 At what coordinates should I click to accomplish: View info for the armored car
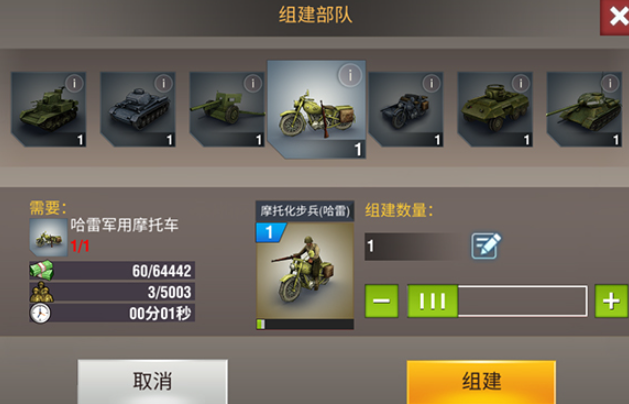[x=521, y=83]
